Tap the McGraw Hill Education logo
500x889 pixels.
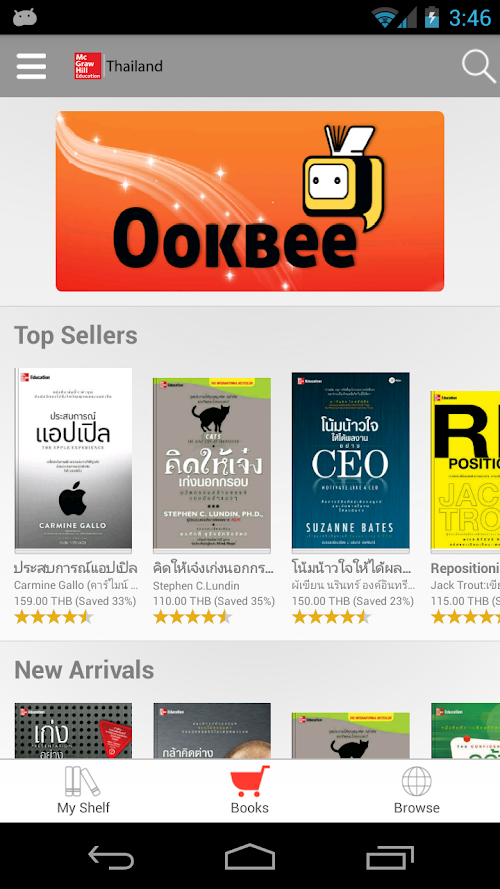coord(88,66)
